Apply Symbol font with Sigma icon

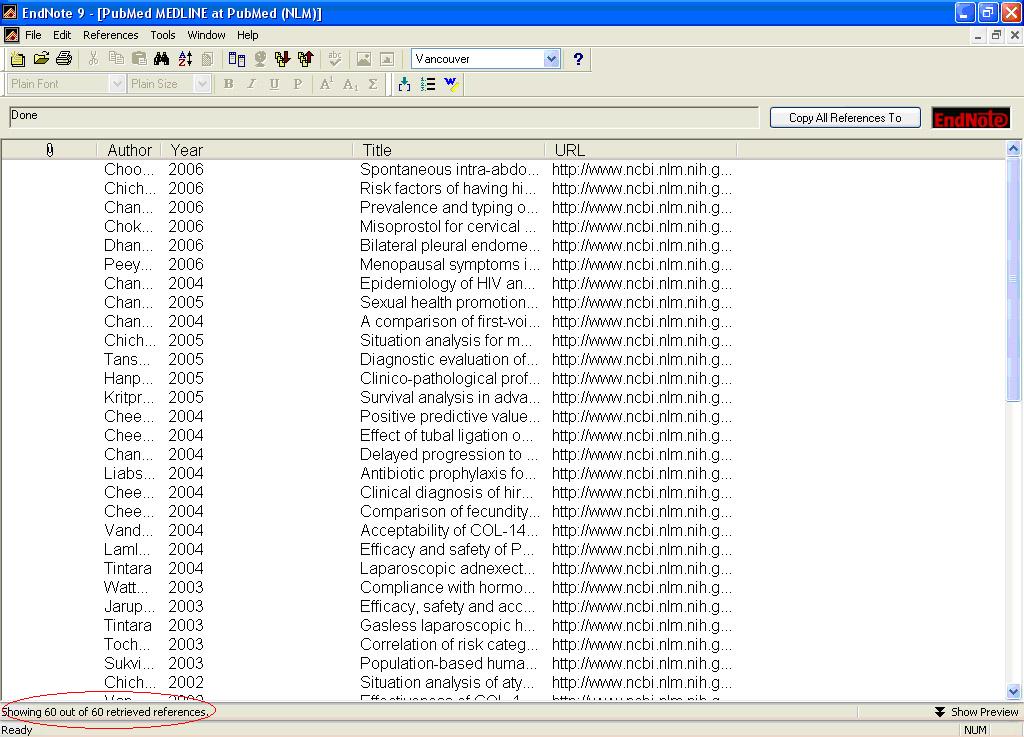[373, 84]
